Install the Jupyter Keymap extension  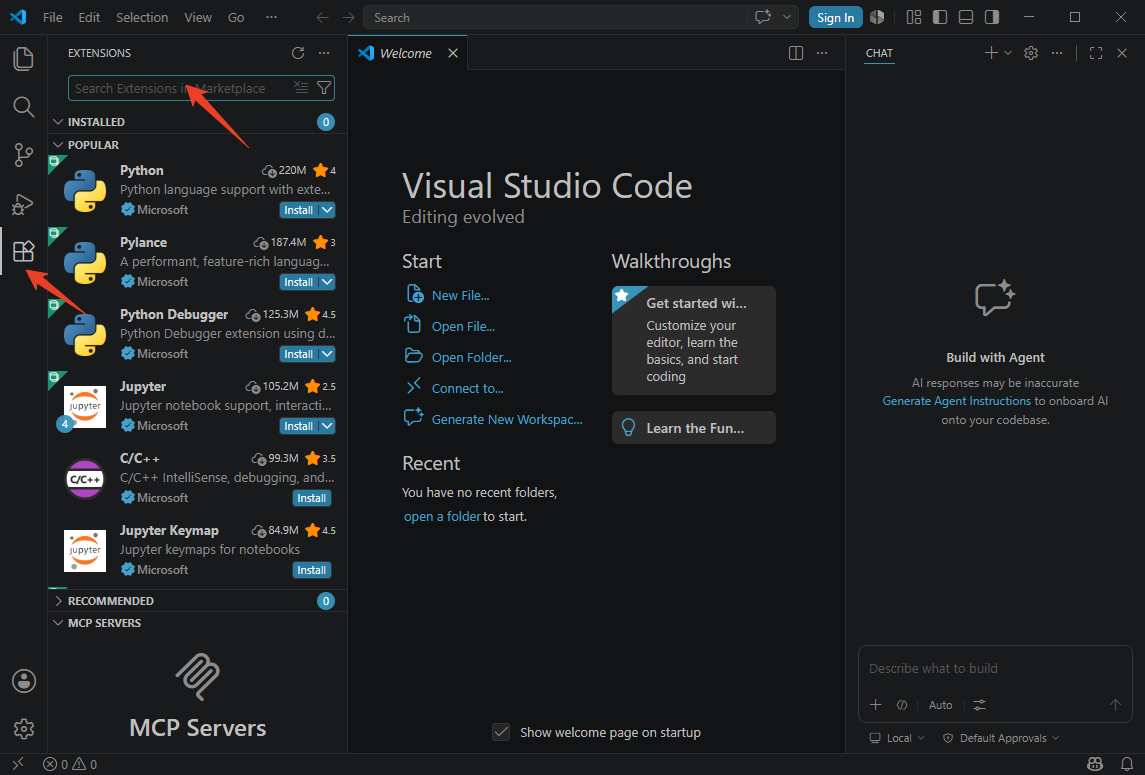click(312, 570)
